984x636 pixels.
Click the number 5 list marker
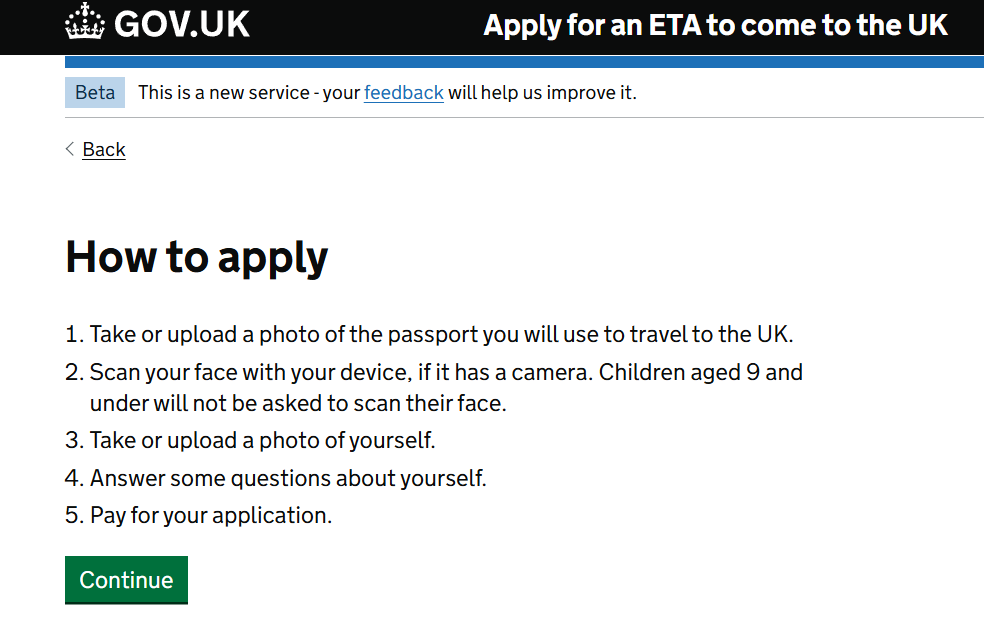[x=73, y=516]
